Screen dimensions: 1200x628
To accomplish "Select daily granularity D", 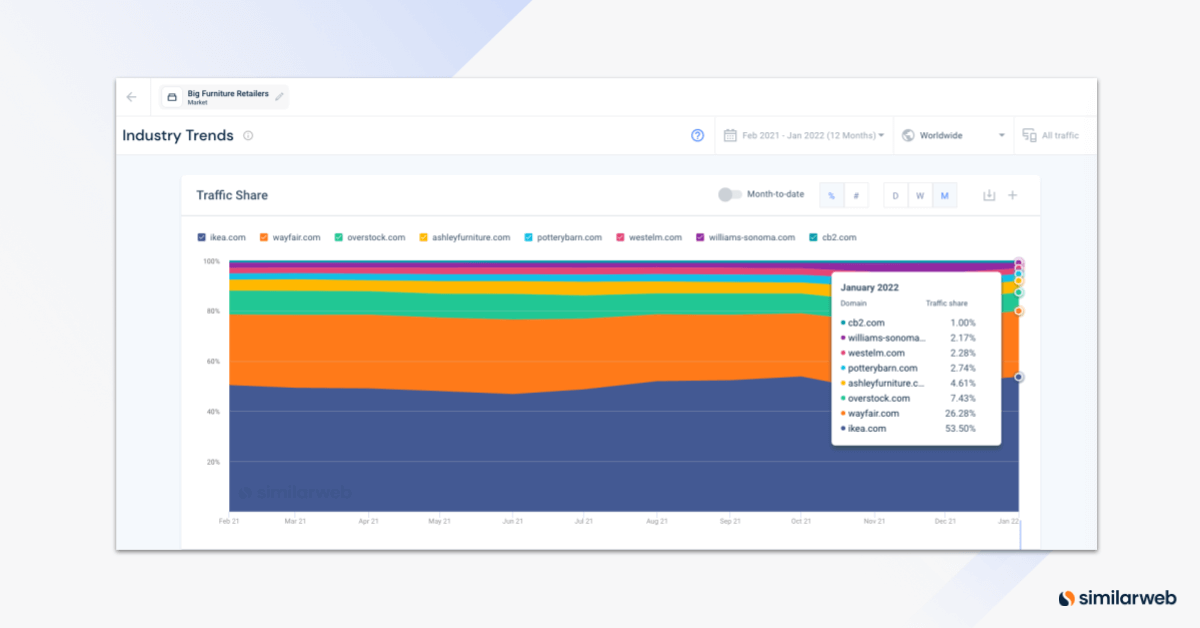I will [x=895, y=195].
